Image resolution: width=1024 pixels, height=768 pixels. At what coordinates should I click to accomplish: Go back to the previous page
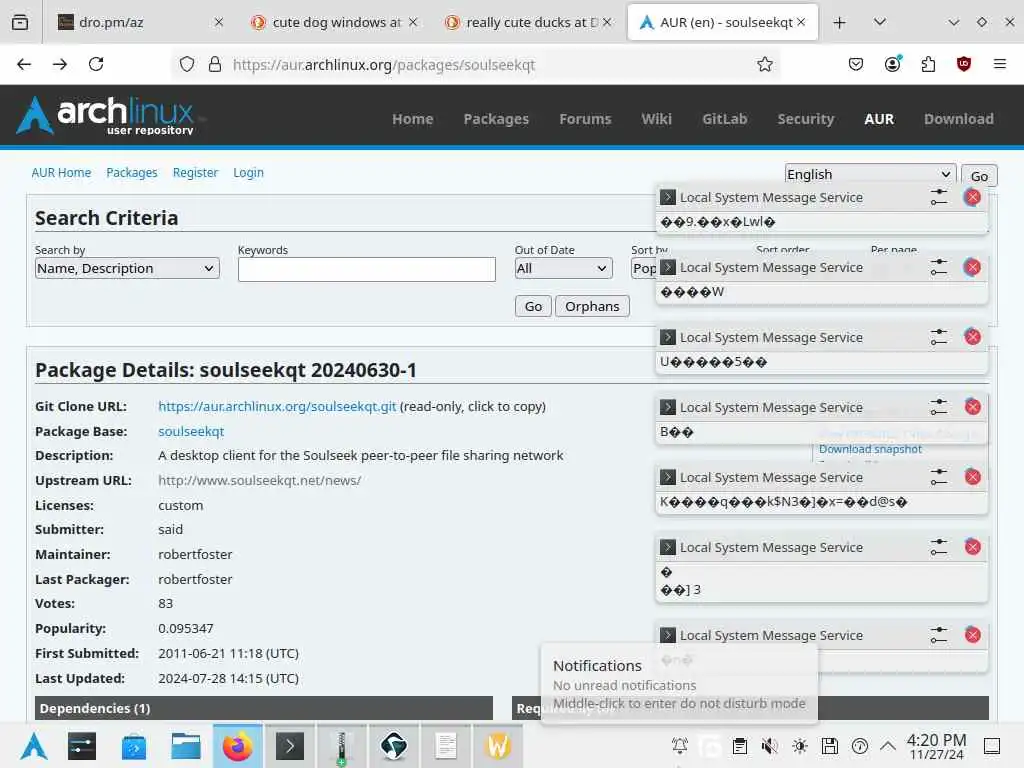pos(24,64)
